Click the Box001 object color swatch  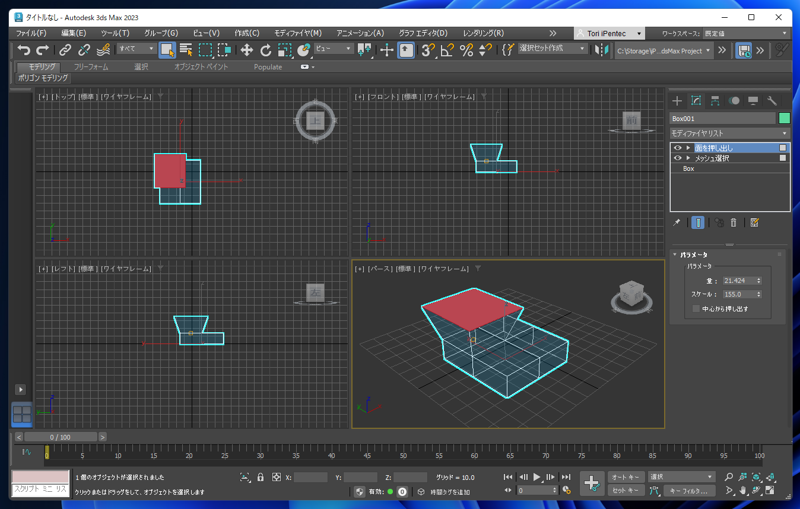click(x=784, y=118)
